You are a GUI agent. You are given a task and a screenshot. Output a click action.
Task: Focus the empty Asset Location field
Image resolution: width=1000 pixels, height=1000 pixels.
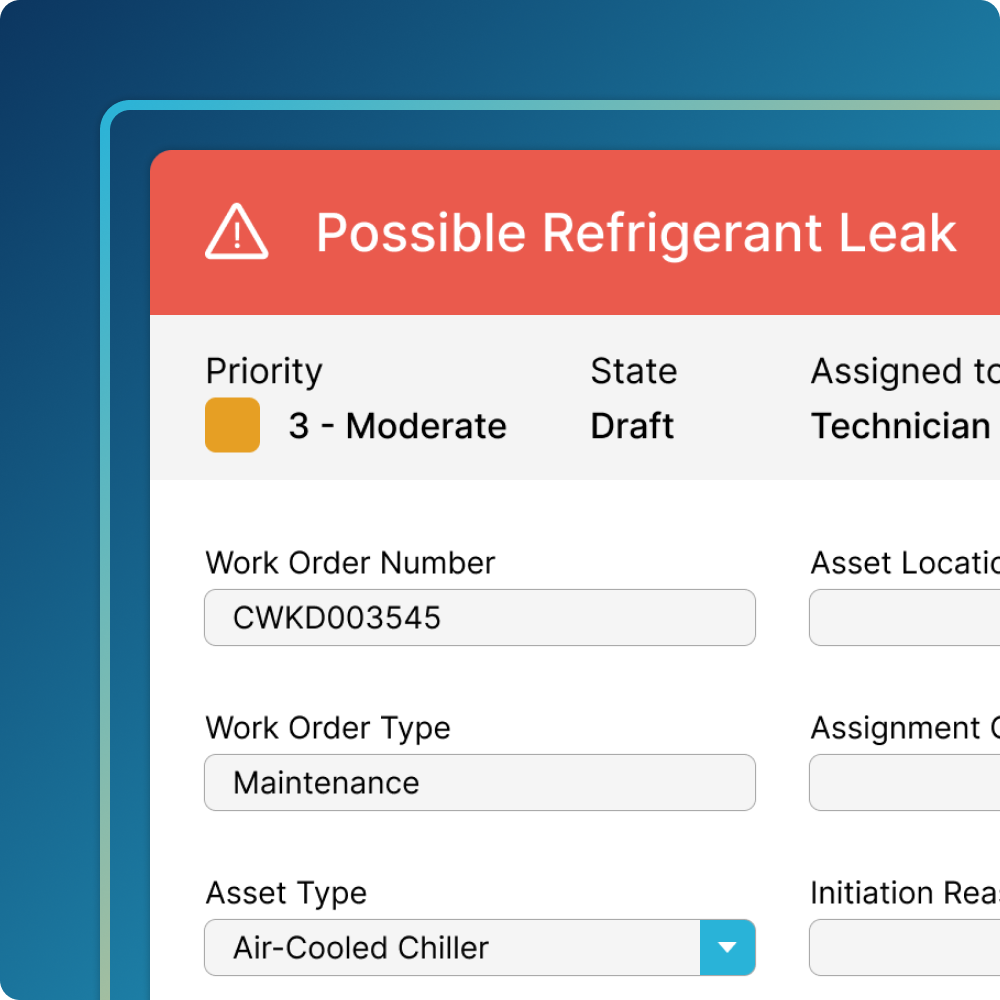904,617
